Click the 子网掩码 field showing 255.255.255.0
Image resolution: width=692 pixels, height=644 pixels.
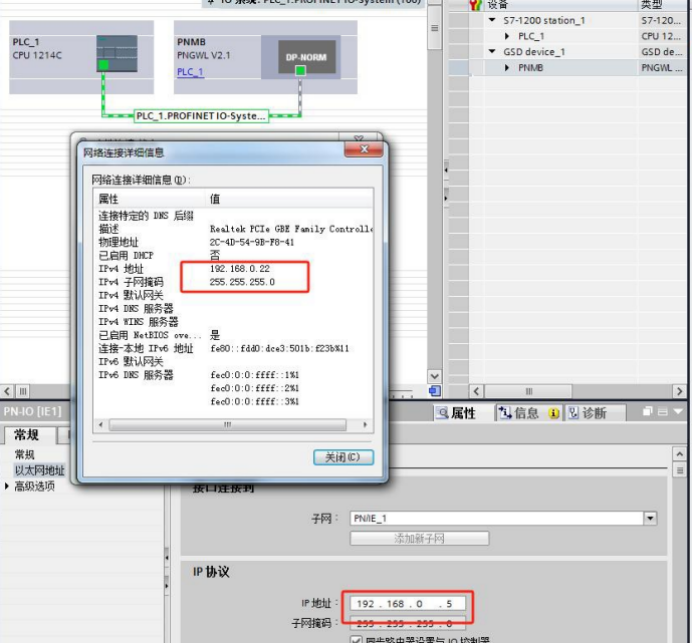(408, 623)
